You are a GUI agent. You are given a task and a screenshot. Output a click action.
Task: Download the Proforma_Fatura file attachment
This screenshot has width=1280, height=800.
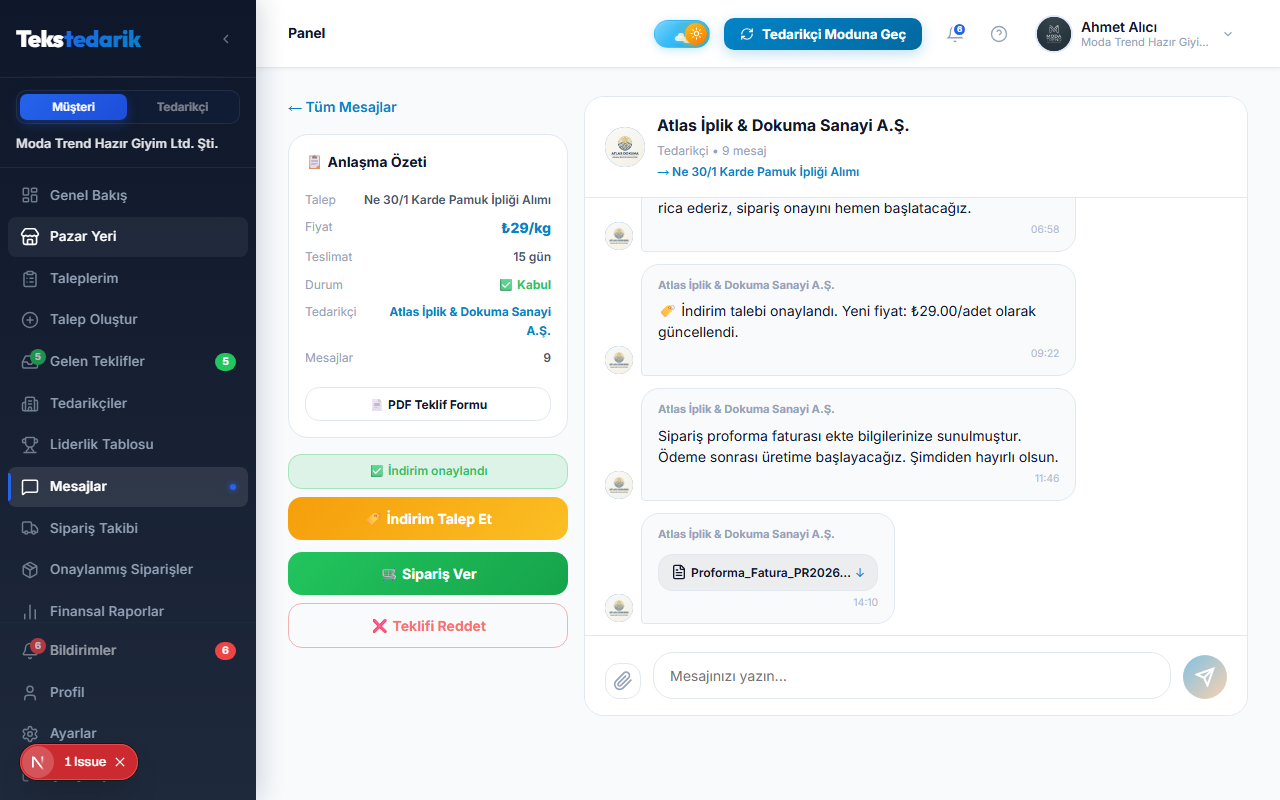pos(768,573)
